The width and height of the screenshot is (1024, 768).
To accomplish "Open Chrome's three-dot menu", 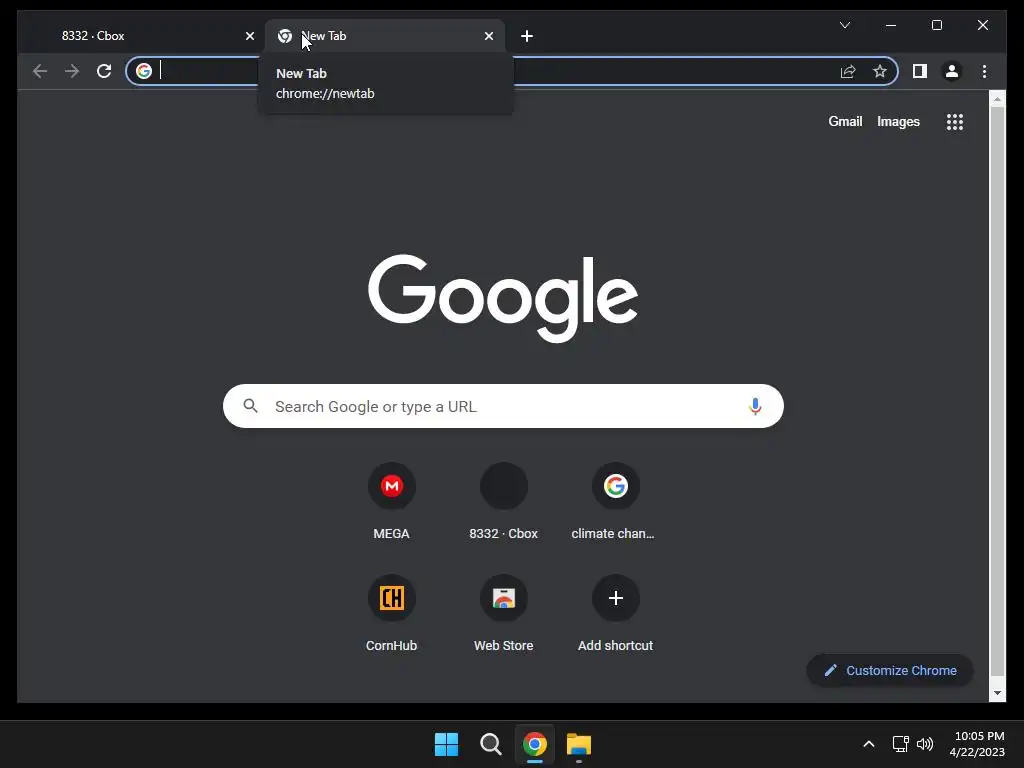I will pos(984,71).
